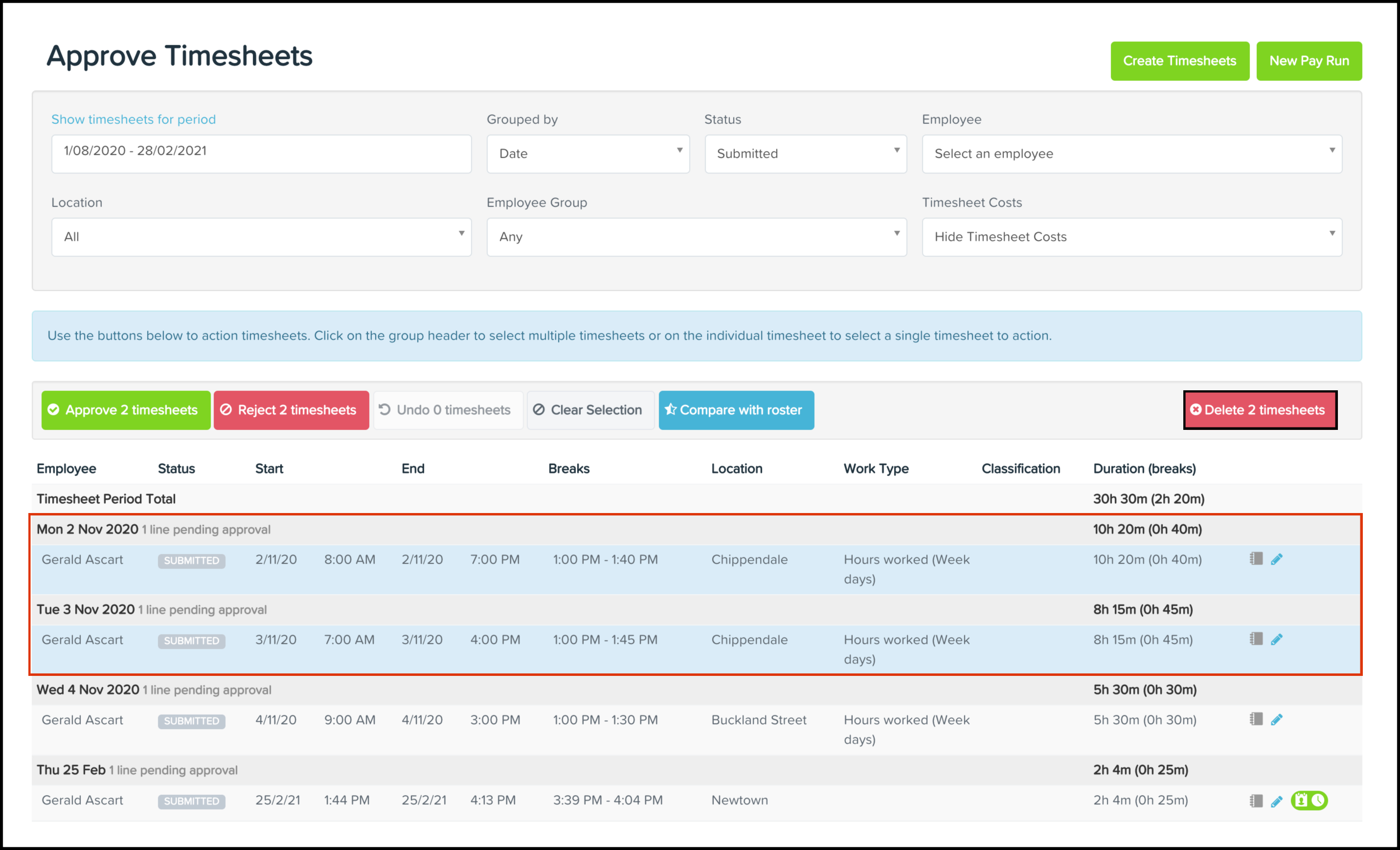Click notebook icon on Buckland Street row
This screenshot has height=850, width=1400.
pos(1256,720)
